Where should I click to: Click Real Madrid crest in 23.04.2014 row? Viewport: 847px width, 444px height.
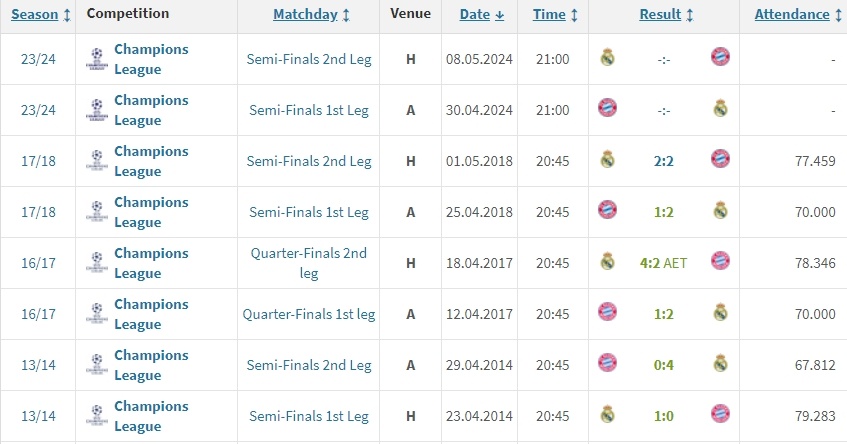click(607, 414)
